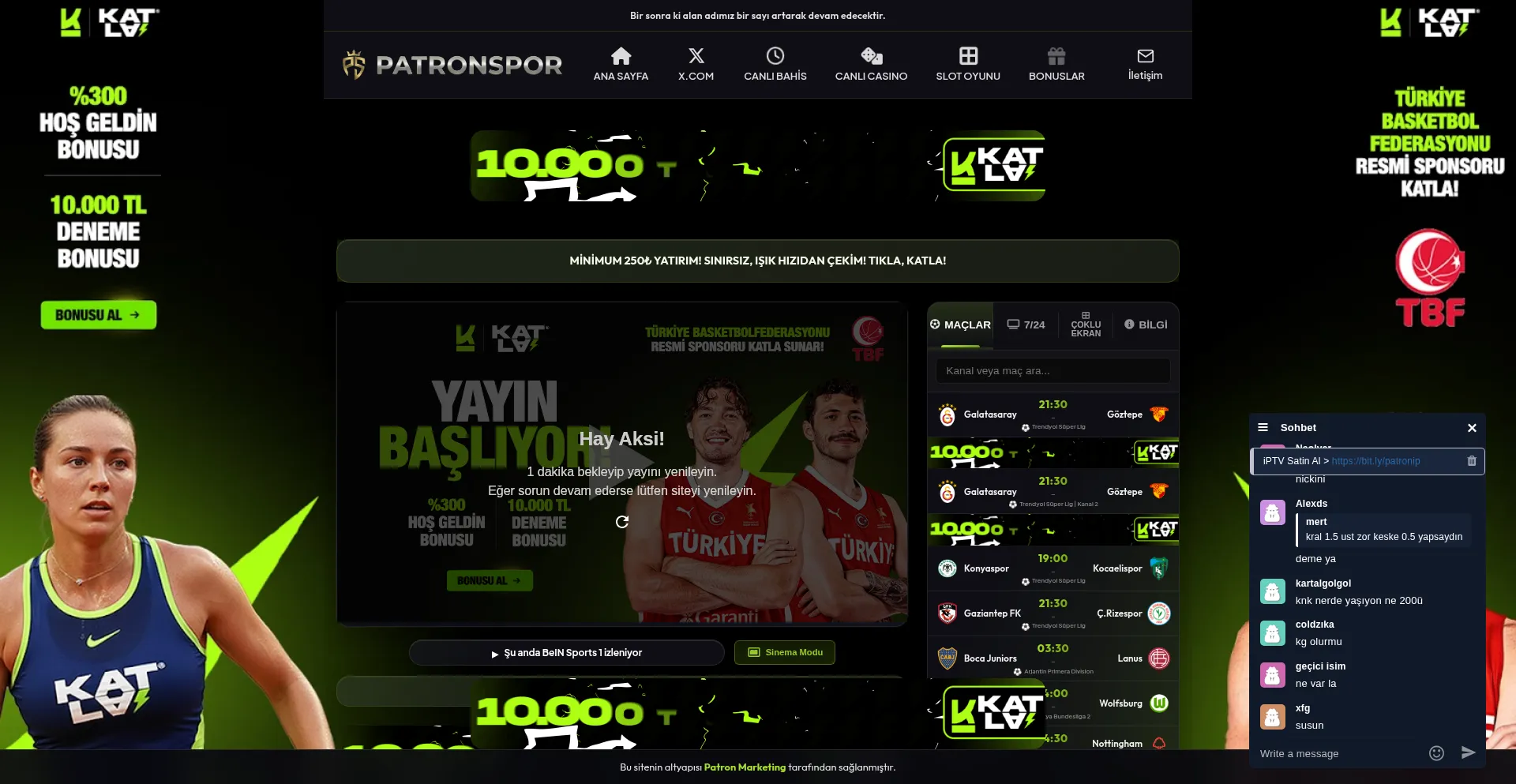
Task: Switch to the MAÇLAR tab
Action: pos(960,324)
